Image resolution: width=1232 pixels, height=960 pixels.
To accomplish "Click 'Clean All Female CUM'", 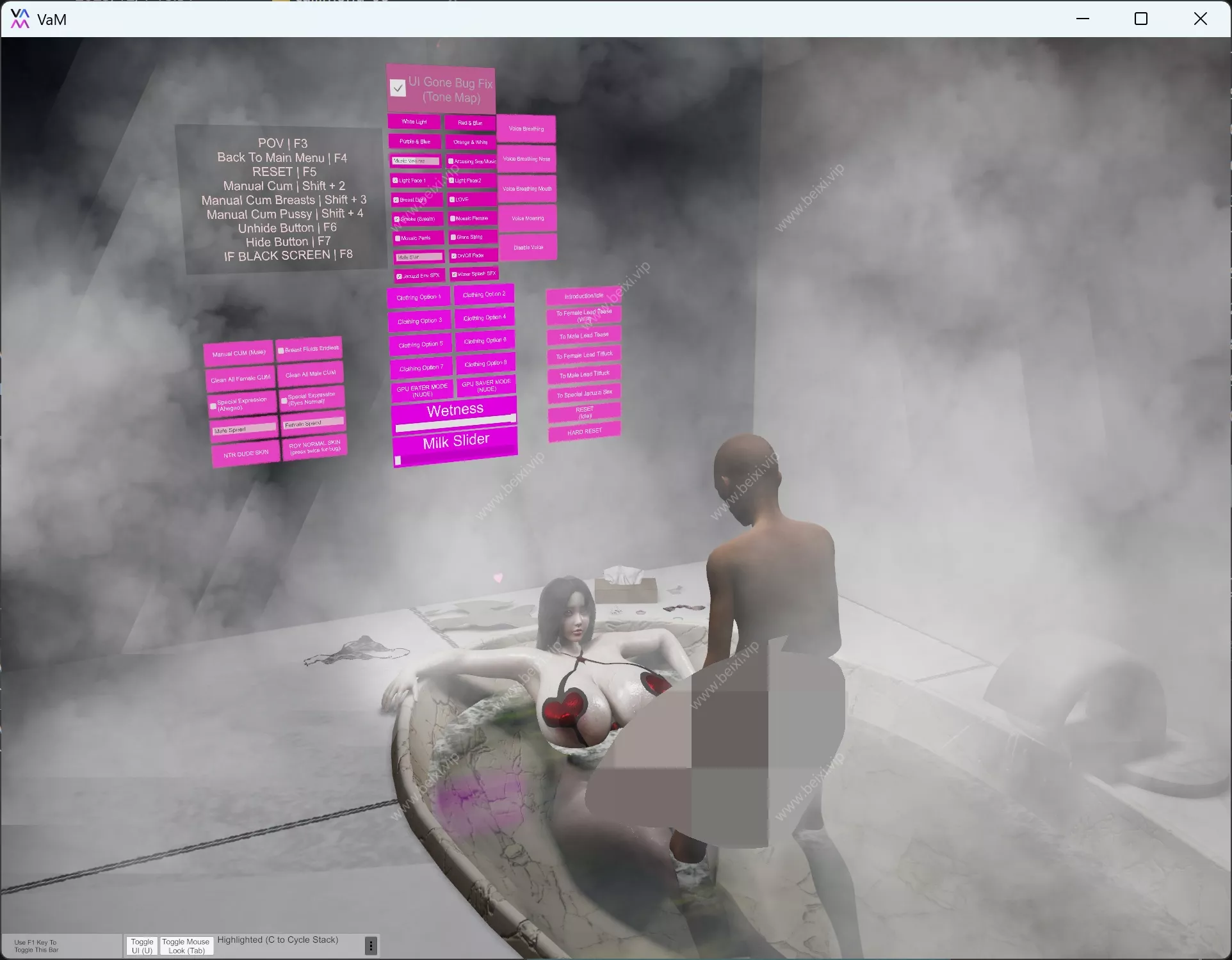I will [239, 378].
